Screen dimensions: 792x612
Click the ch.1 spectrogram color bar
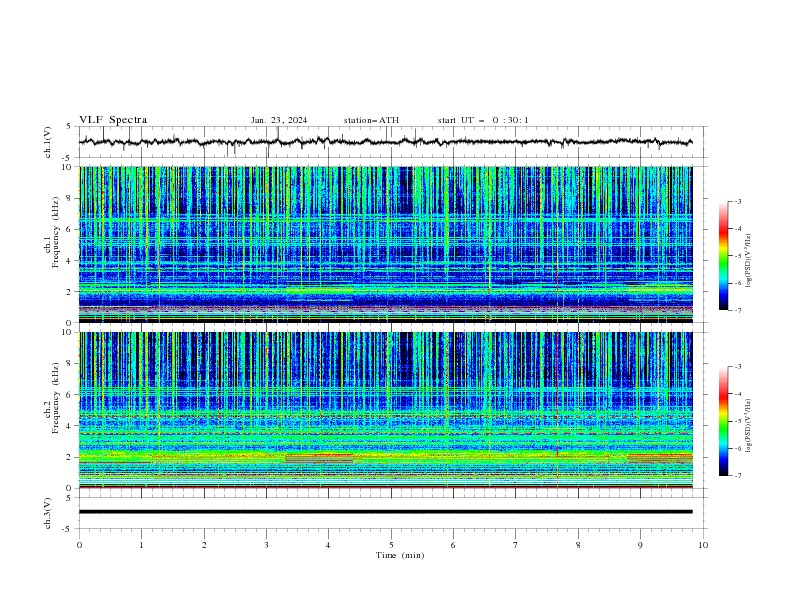724,256
